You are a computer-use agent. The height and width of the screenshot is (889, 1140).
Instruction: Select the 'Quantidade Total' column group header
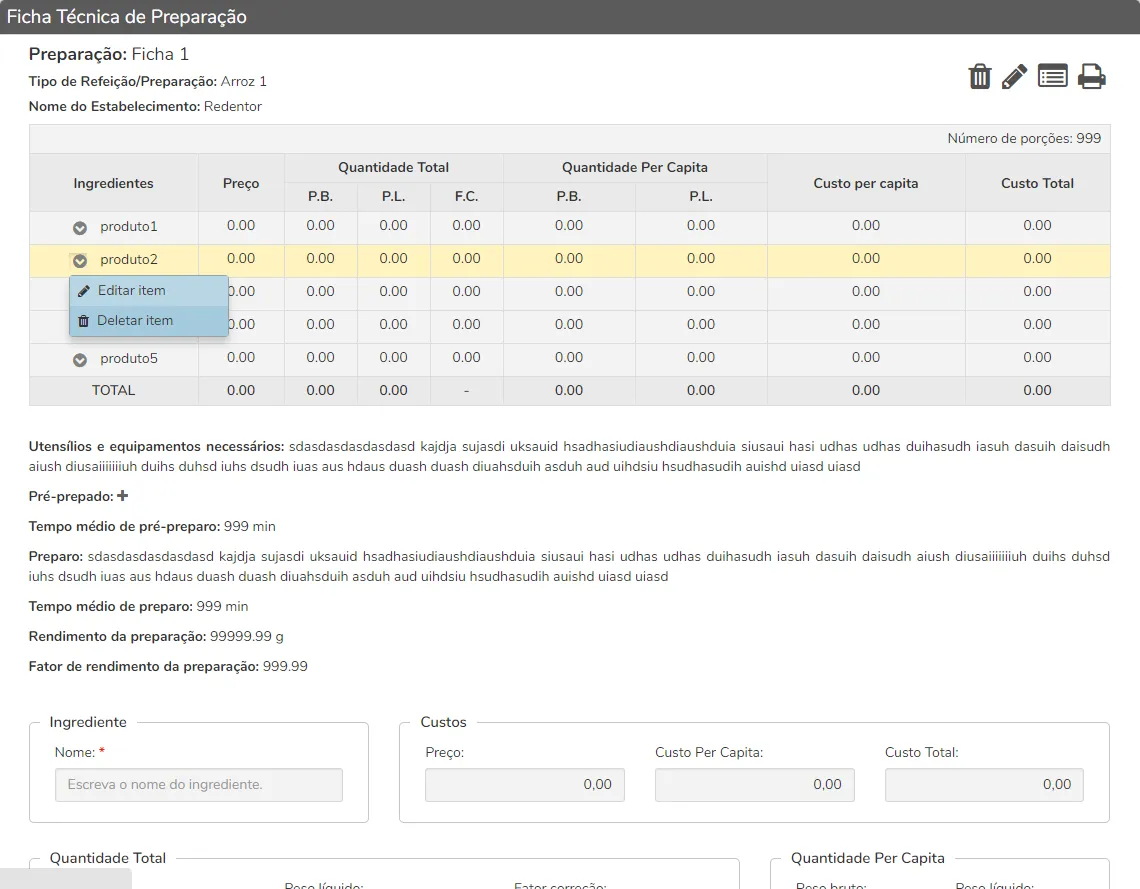pyautogui.click(x=393, y=168)
